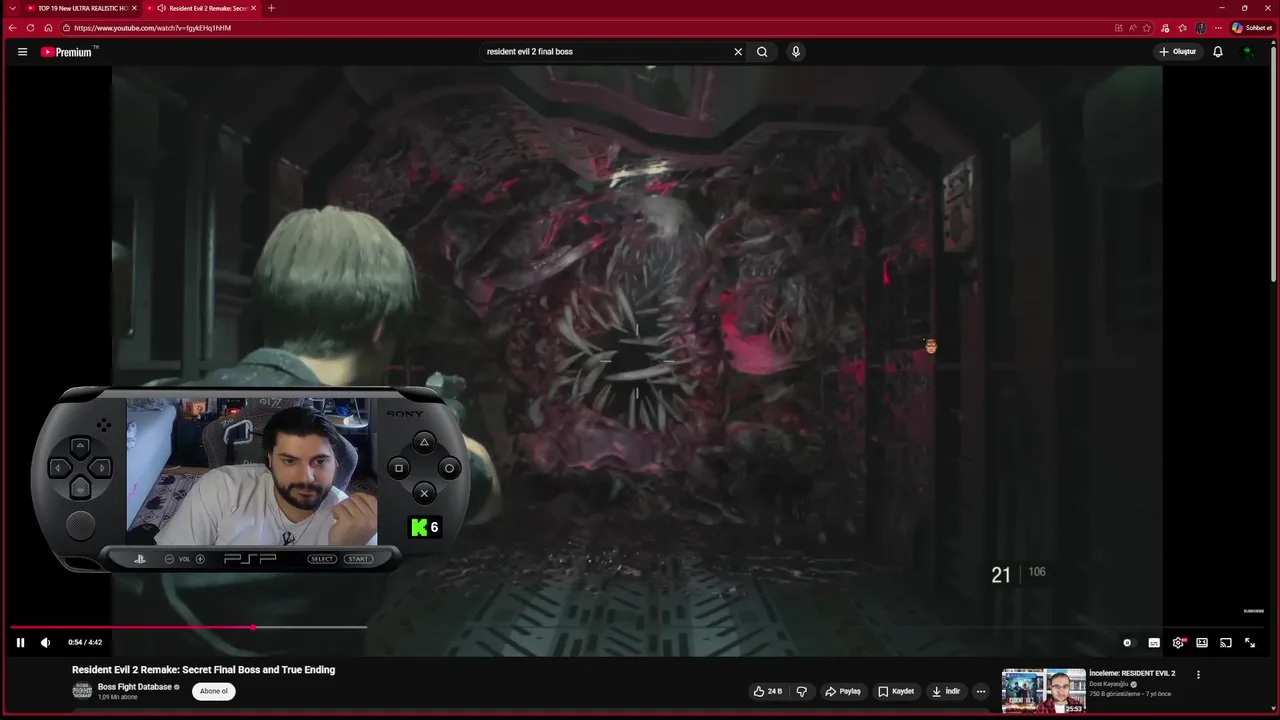Toggle subtitles in the video player
This screenshot has height=720, width=1280.
(x=1154, y=643)
